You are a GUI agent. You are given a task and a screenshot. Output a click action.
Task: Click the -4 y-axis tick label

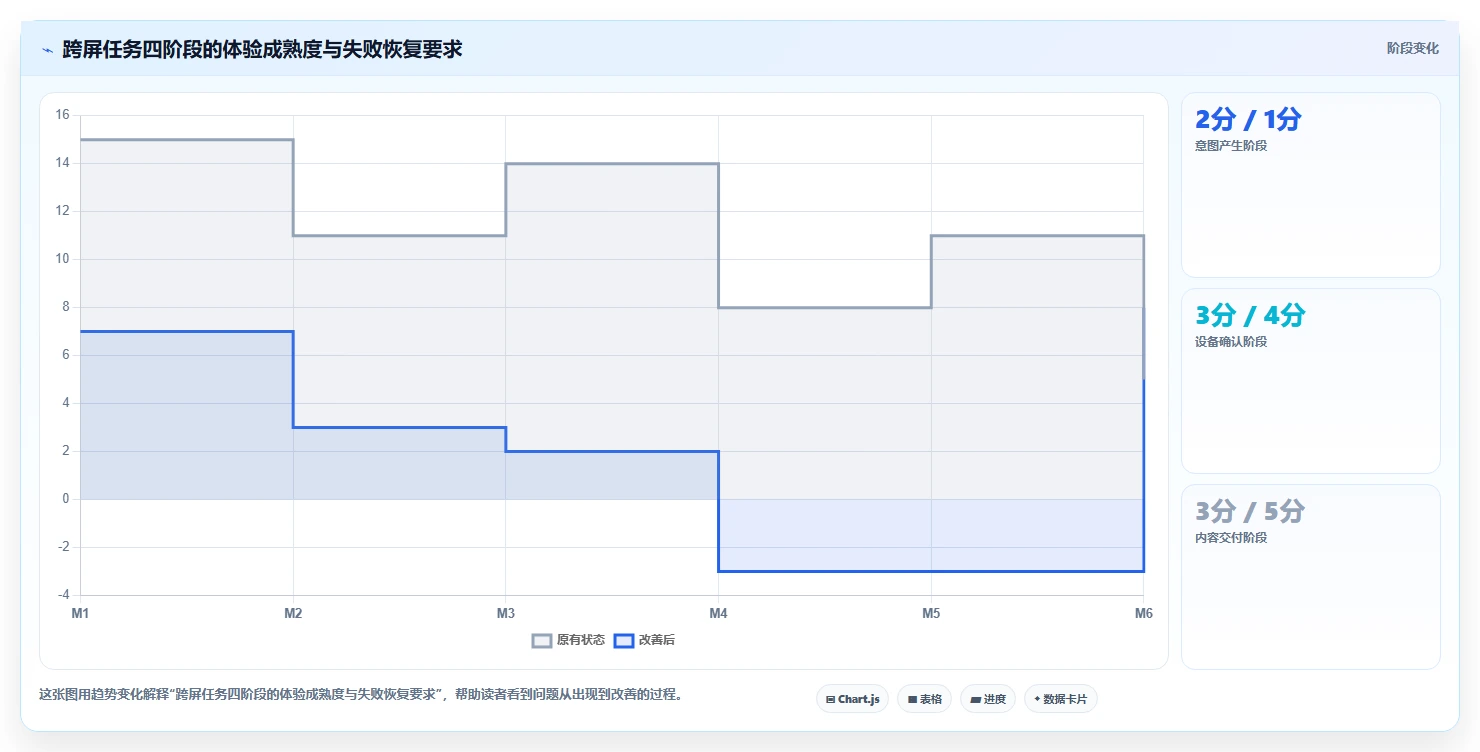(62, 595)
